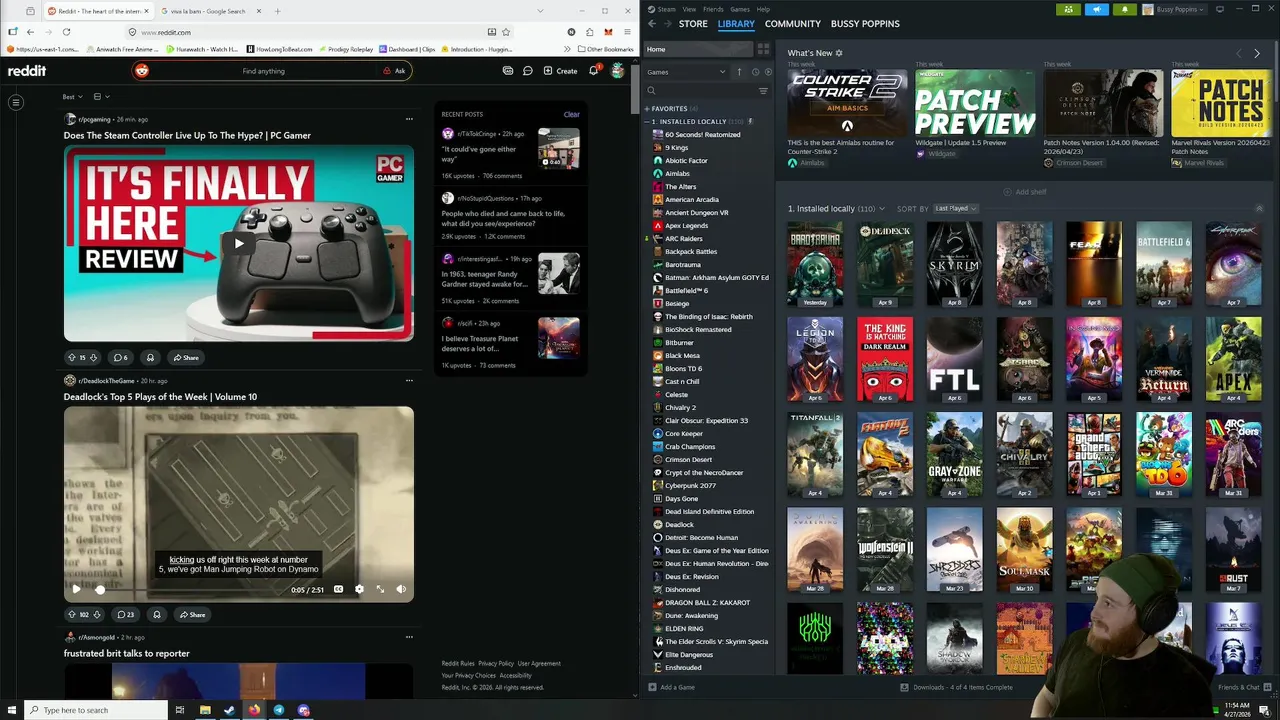Open the Reddit left sidebar hamburger menu

(x=16, y=102)
